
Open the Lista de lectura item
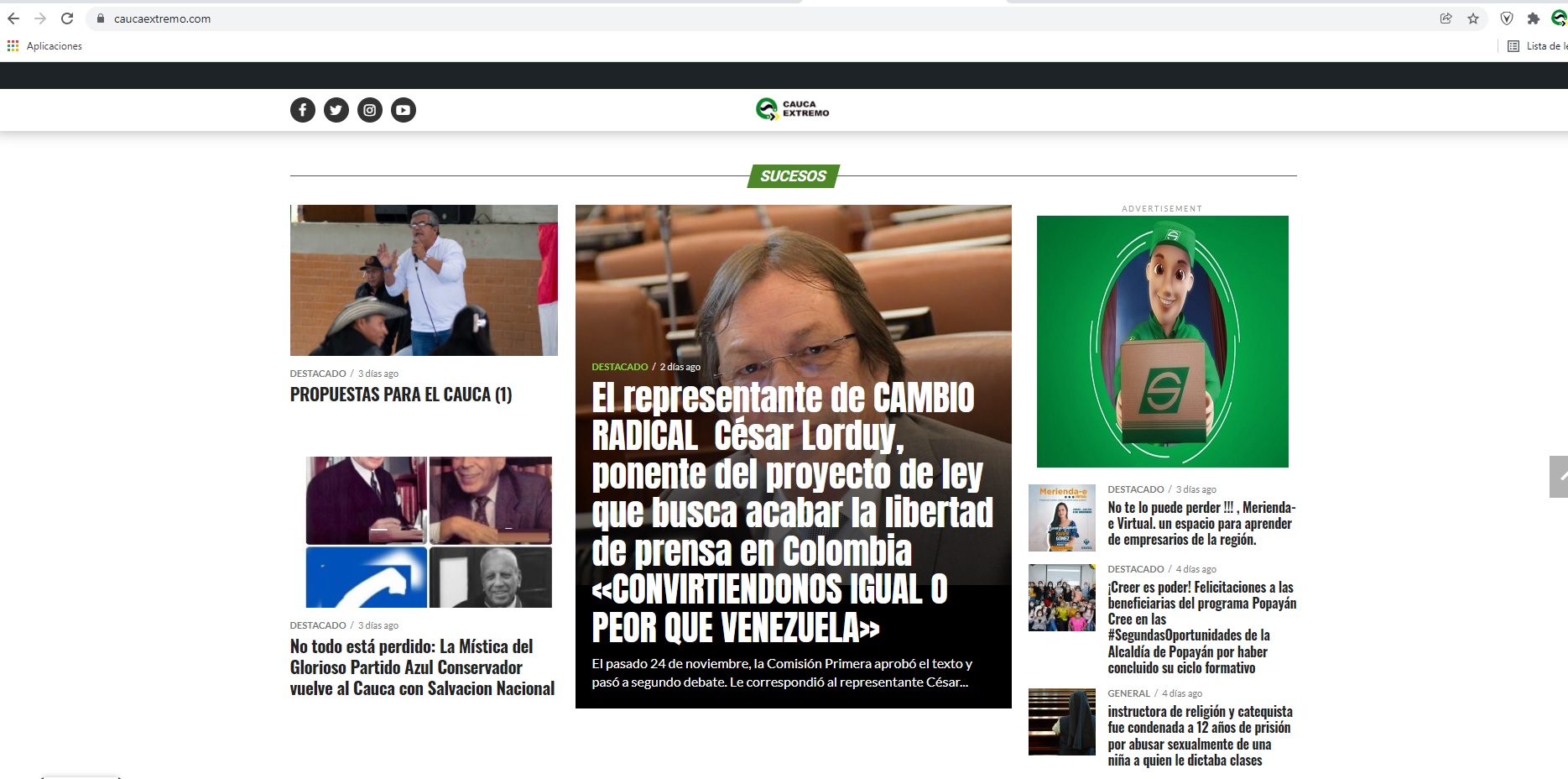click(1542, 46)
